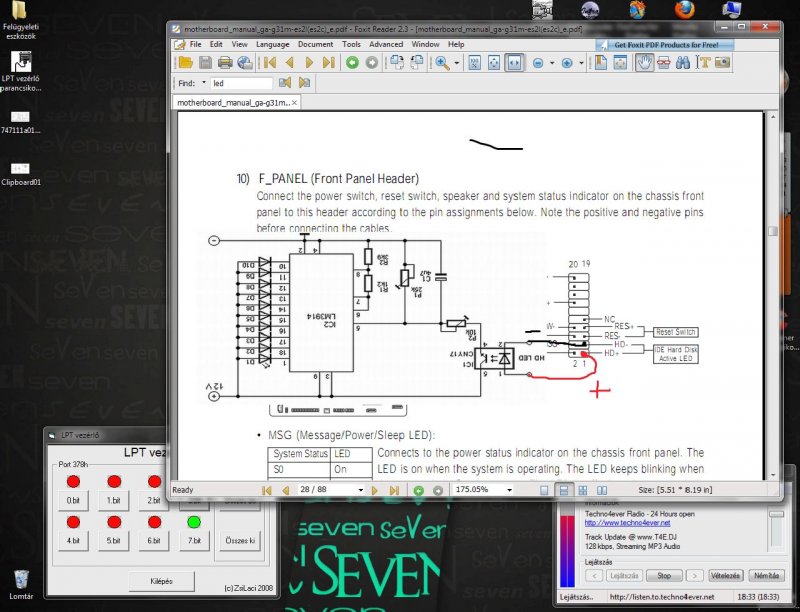The width and height of the screenshot is (800, 612).
Task: Open the View menu
Action: (x=239, y=44)
